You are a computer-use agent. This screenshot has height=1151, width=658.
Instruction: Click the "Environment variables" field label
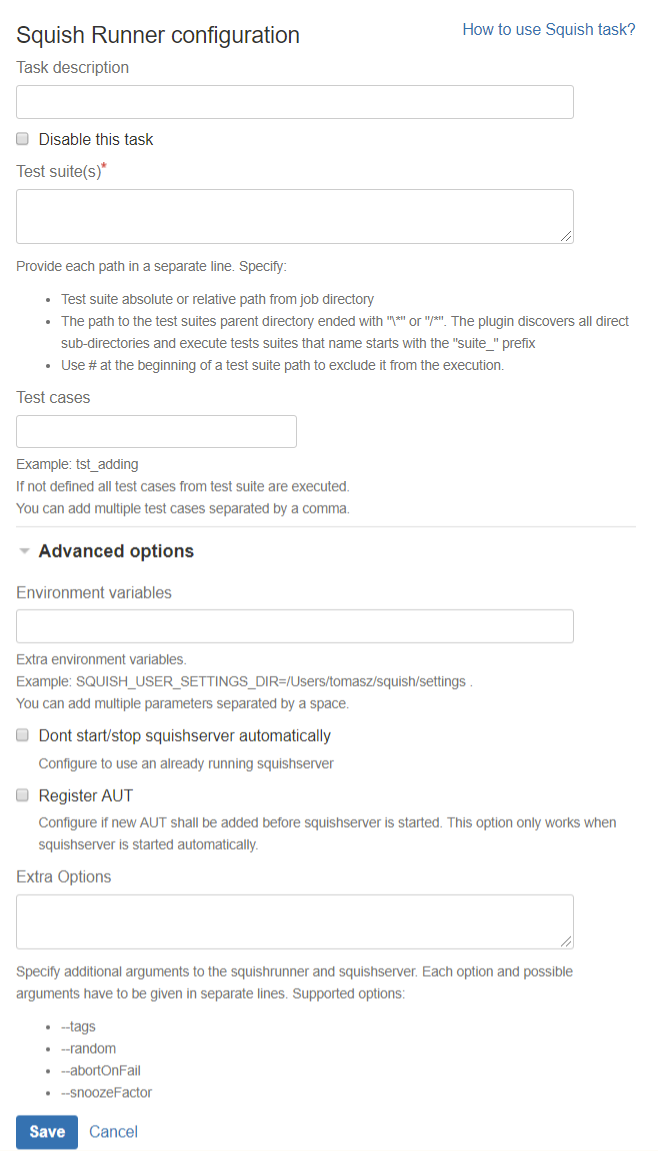[94, 592]
